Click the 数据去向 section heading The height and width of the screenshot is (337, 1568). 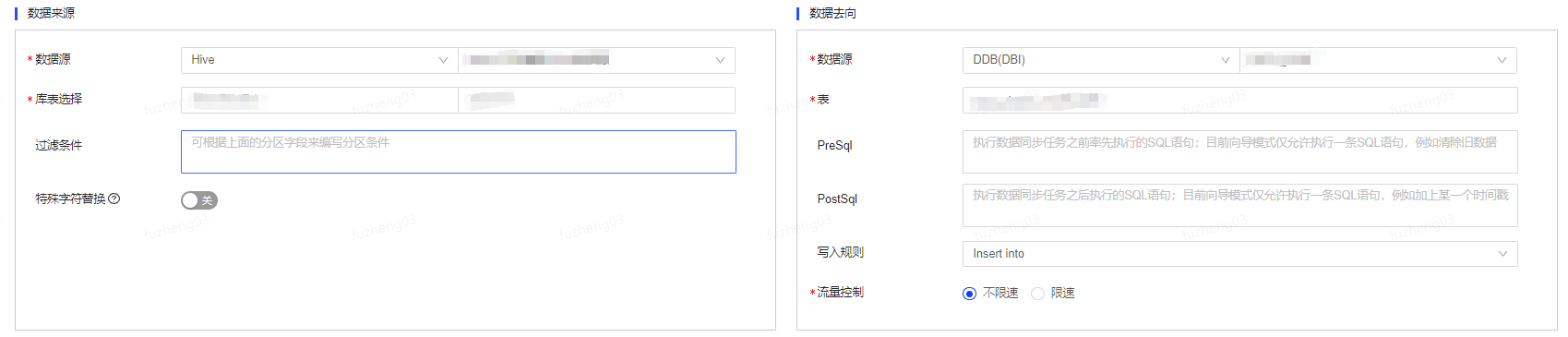click(832, 13)
